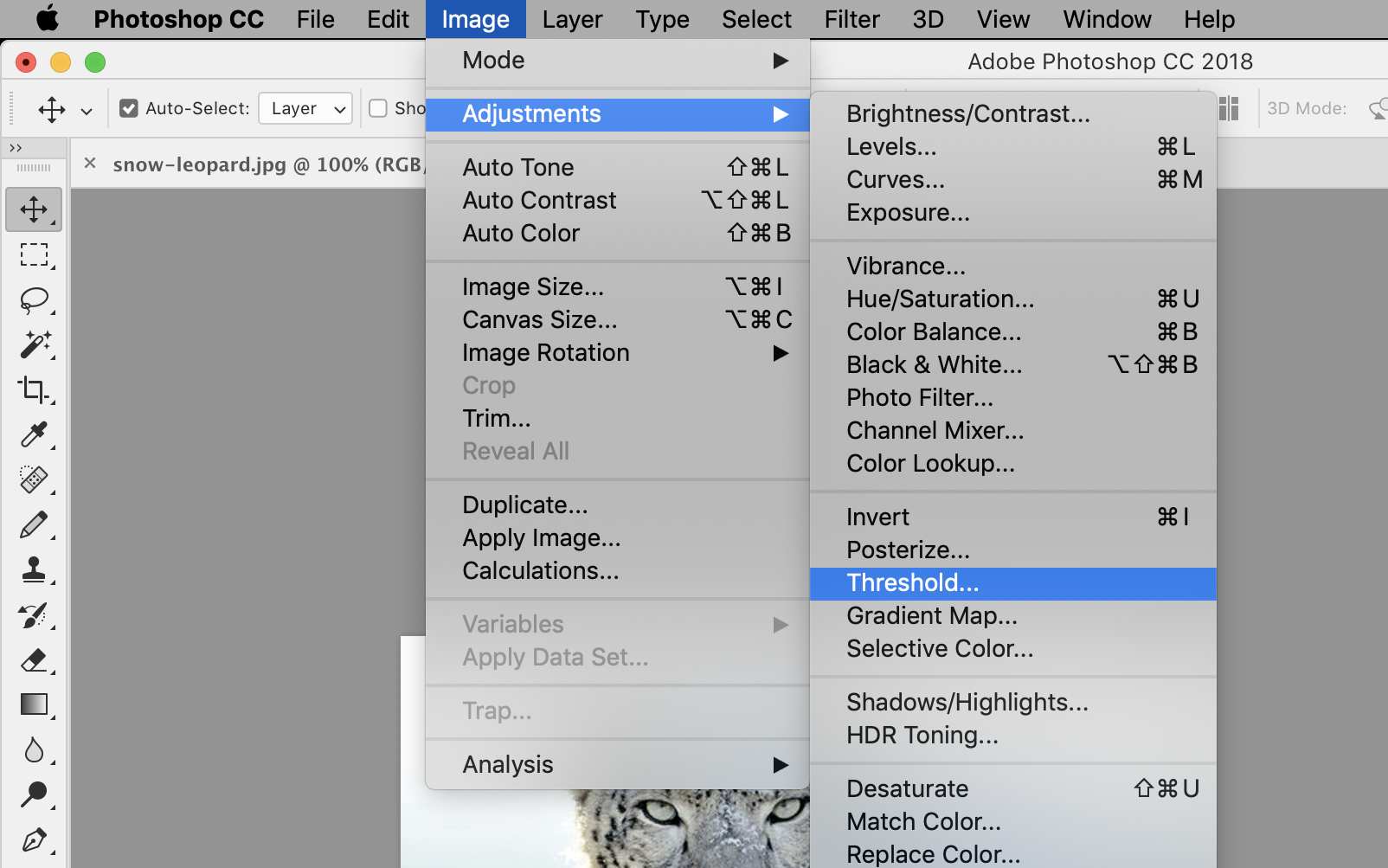Screen dimensions: 1388x868
Task: Select the Crop tool
Action: (x=34, y=389)
